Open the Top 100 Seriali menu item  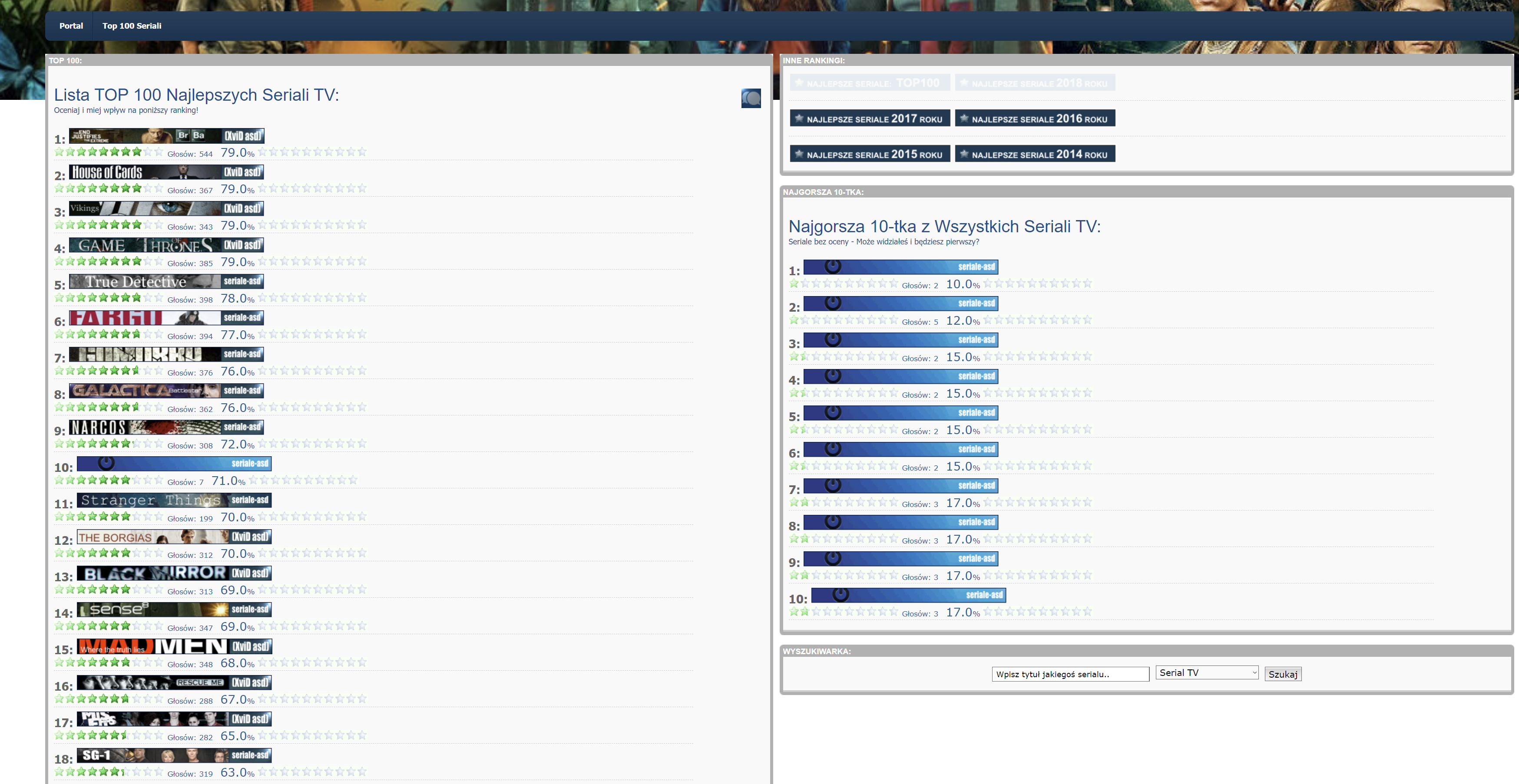tap(132, 26)
